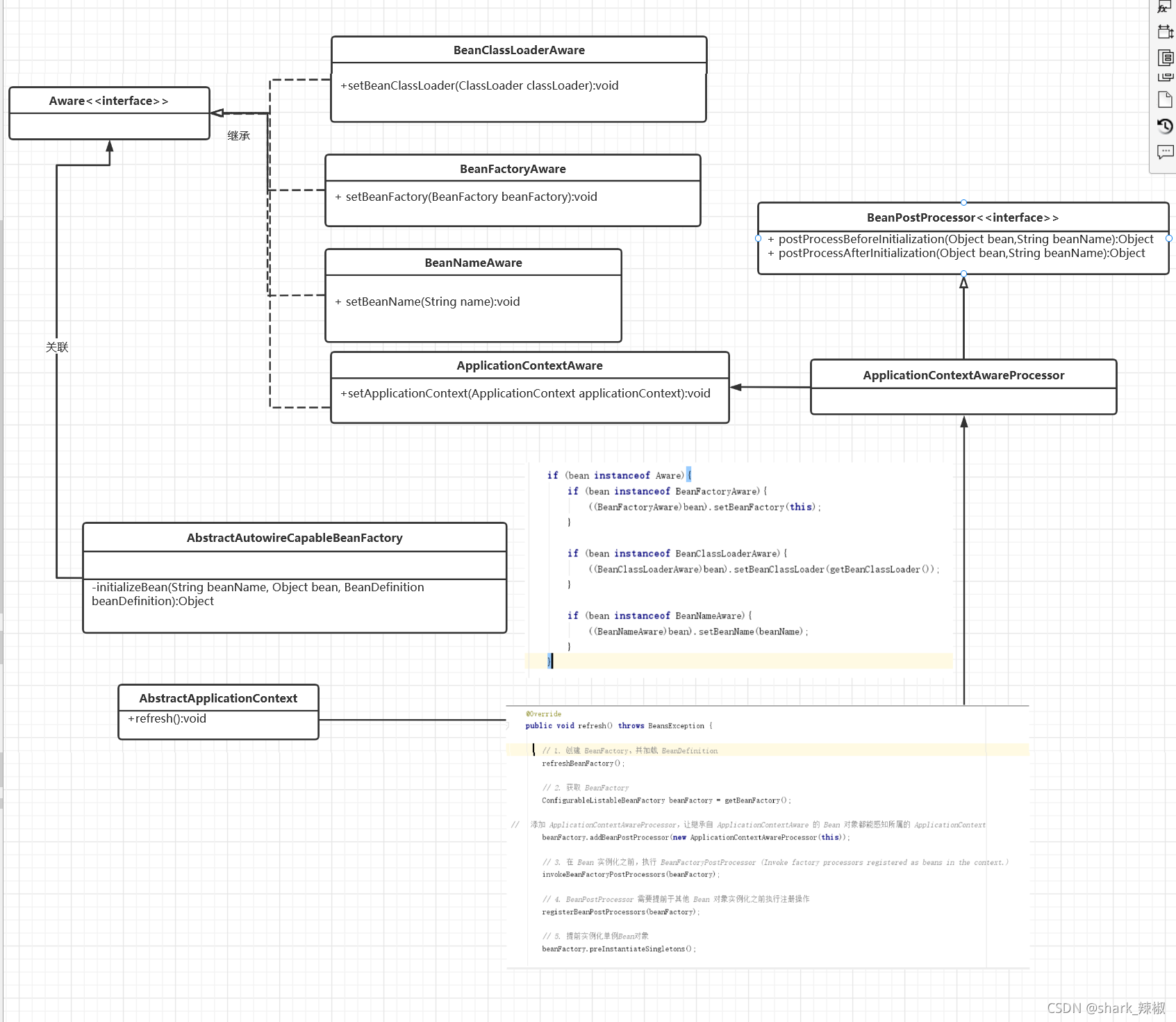Select the BeanNameAware class header
The image size is (1176, 1022).
473,263
